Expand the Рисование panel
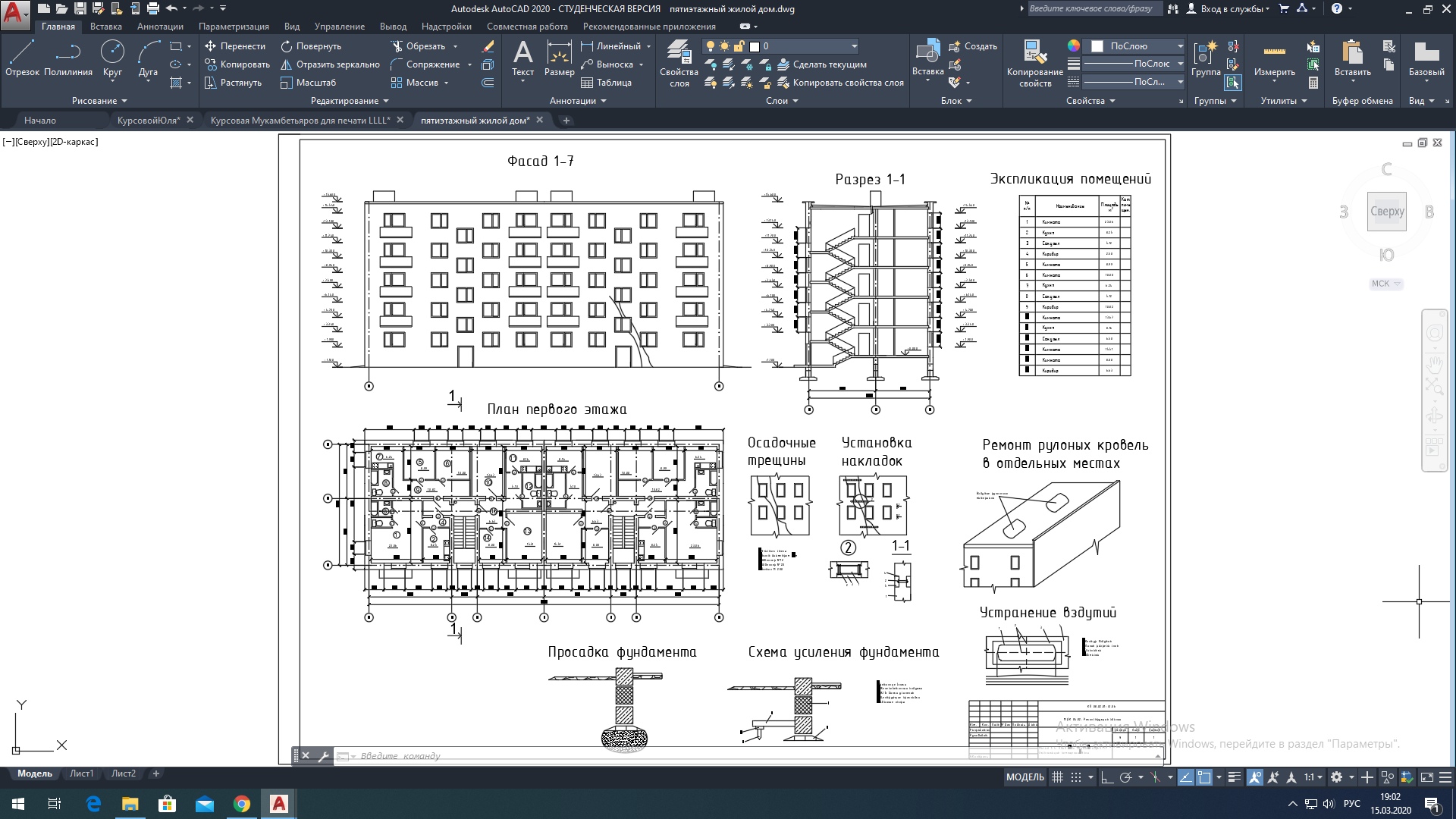Screen dimensions: 1456x819 tap(99, 101)
